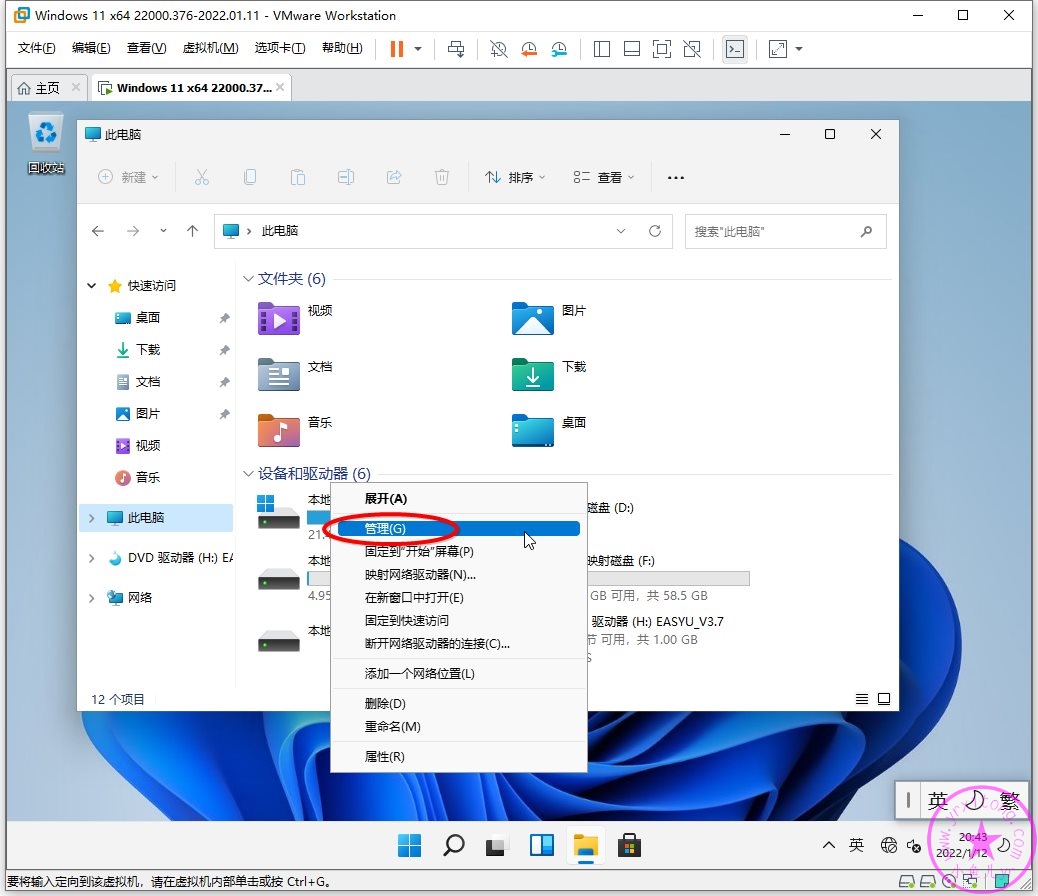Click the Cut icon in Explorer toolbar
This screenshot has height=896, width=1038.
(x=202, y=177)
